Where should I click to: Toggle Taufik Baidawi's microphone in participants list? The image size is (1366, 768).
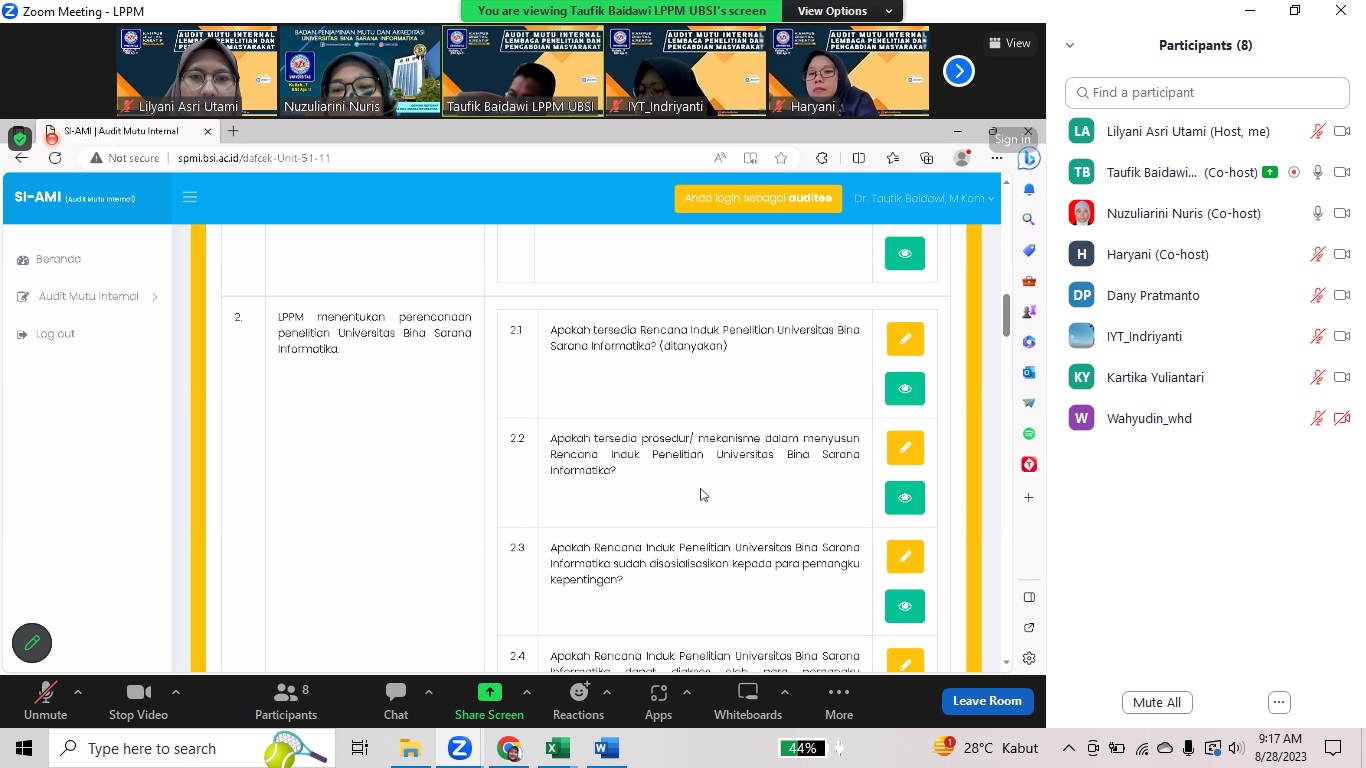click(x=1318, y=172)
